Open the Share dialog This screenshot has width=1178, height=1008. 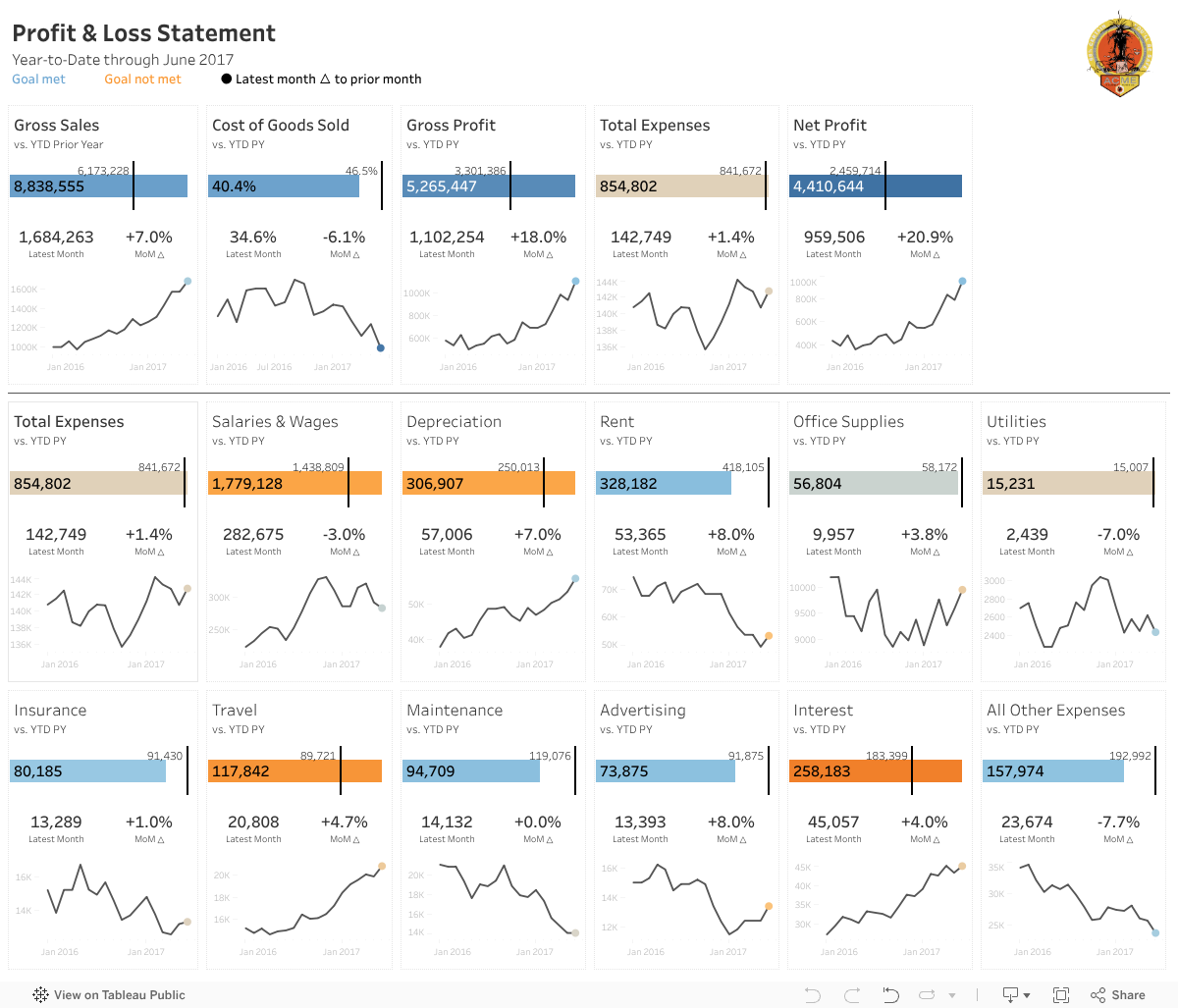(1118, 995)
